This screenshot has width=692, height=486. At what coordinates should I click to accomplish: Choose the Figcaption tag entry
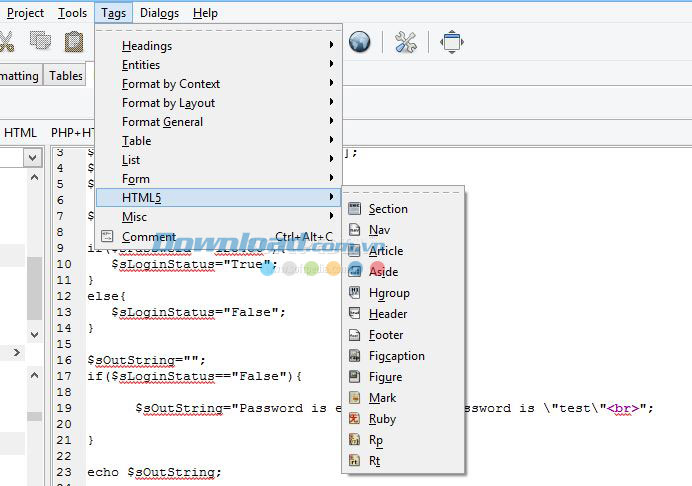[396, 356]
